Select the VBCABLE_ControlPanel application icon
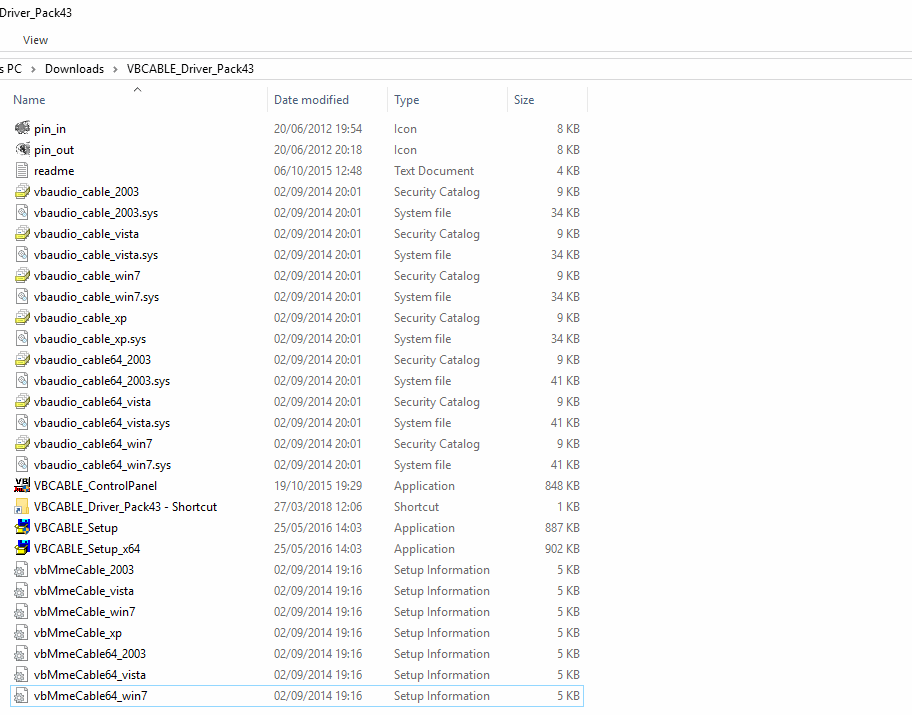This screenshot has height=715, width=912. 23,486
